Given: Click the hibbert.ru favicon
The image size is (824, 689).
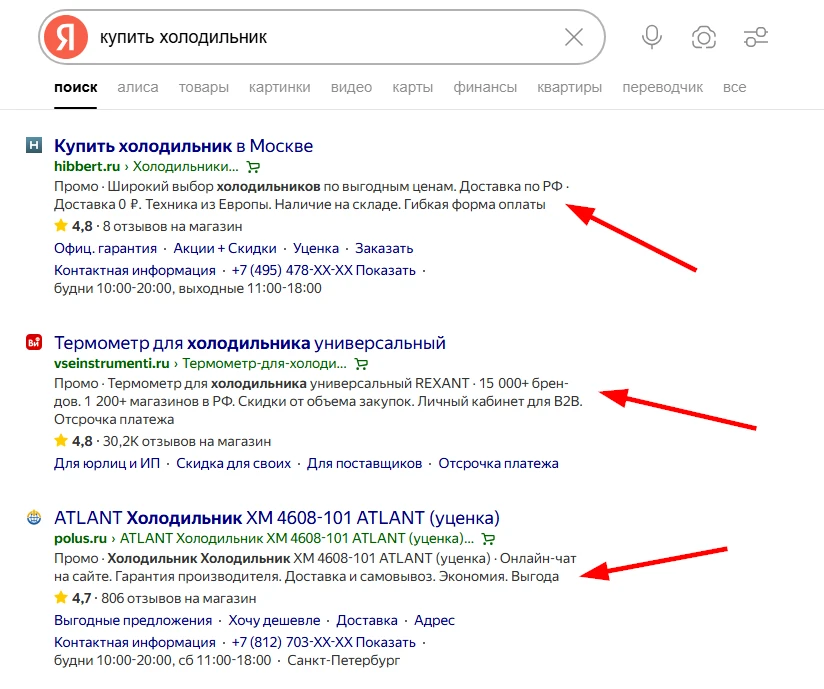Looking at the screenshot, I should [x=33, y=146].
